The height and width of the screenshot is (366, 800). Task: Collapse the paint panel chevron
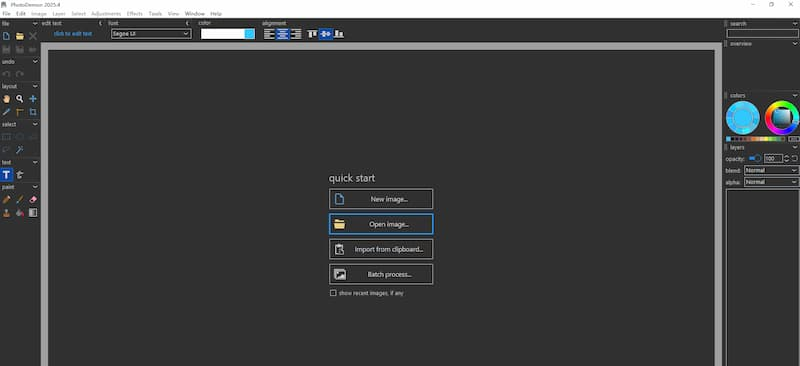coord(35,187)
